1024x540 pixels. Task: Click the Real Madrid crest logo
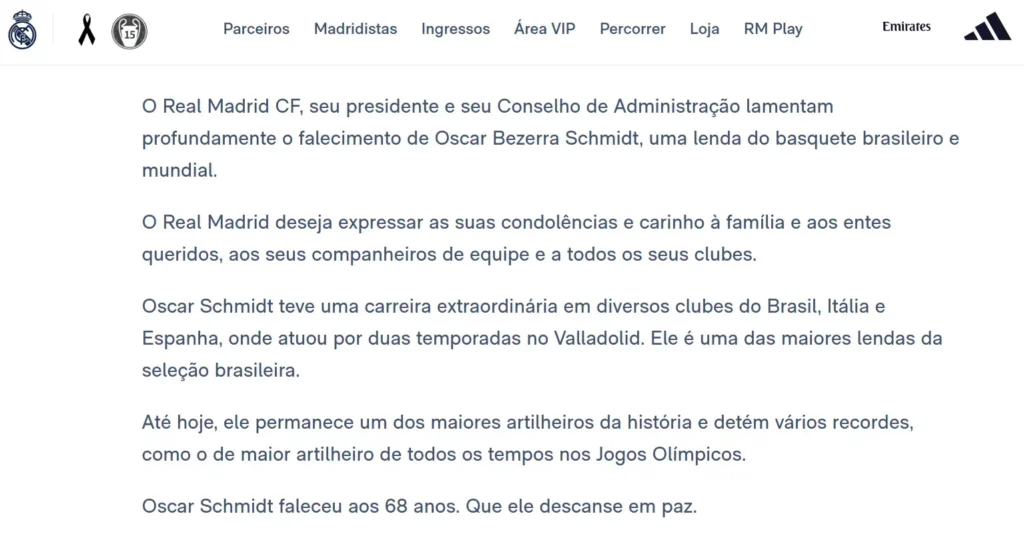[22, 31]
